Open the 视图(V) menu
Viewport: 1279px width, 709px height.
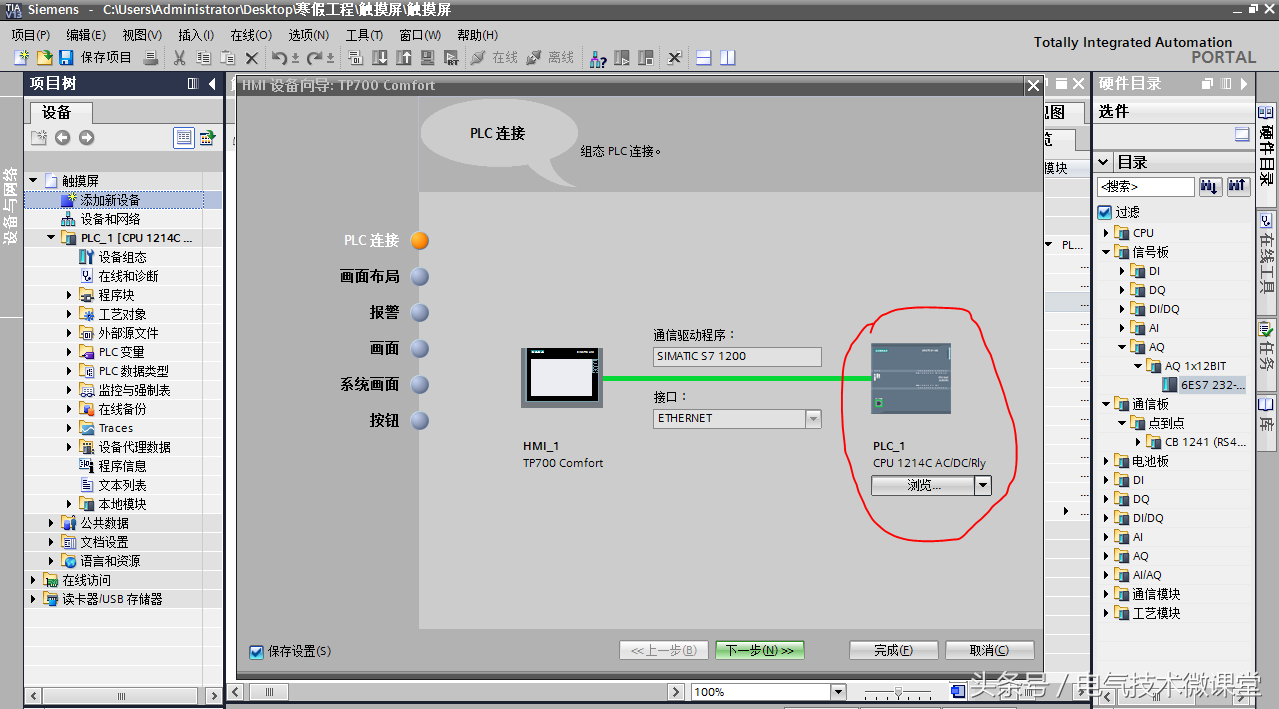[x=142, y=35]
